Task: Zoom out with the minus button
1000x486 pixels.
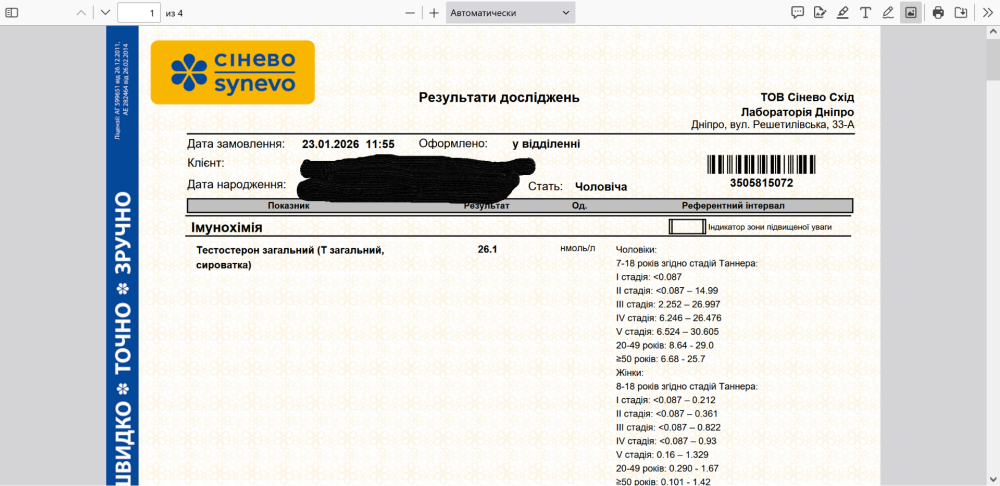Action: tap(410, 13)
